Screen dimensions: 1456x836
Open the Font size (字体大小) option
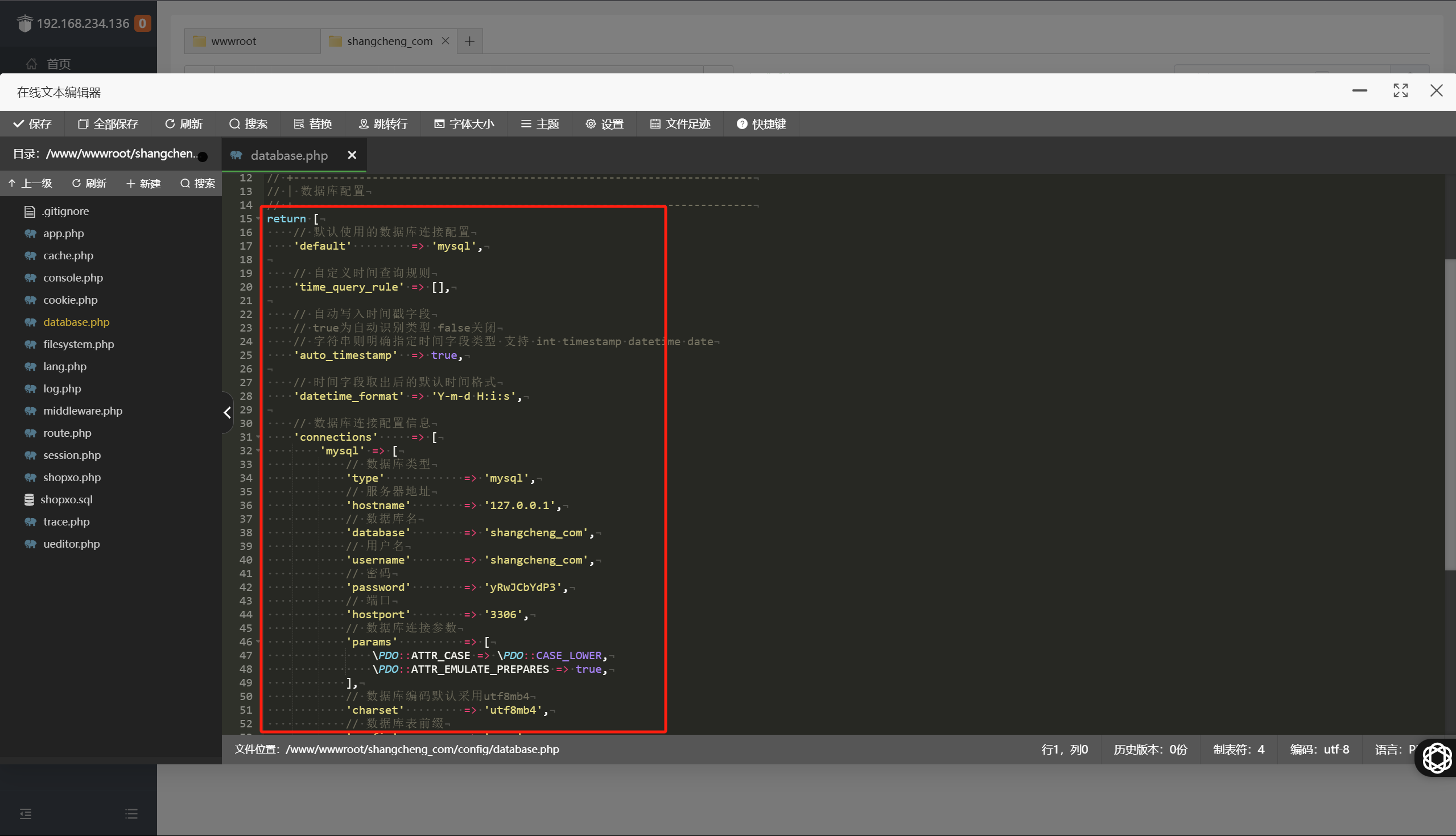pos(464,124)
